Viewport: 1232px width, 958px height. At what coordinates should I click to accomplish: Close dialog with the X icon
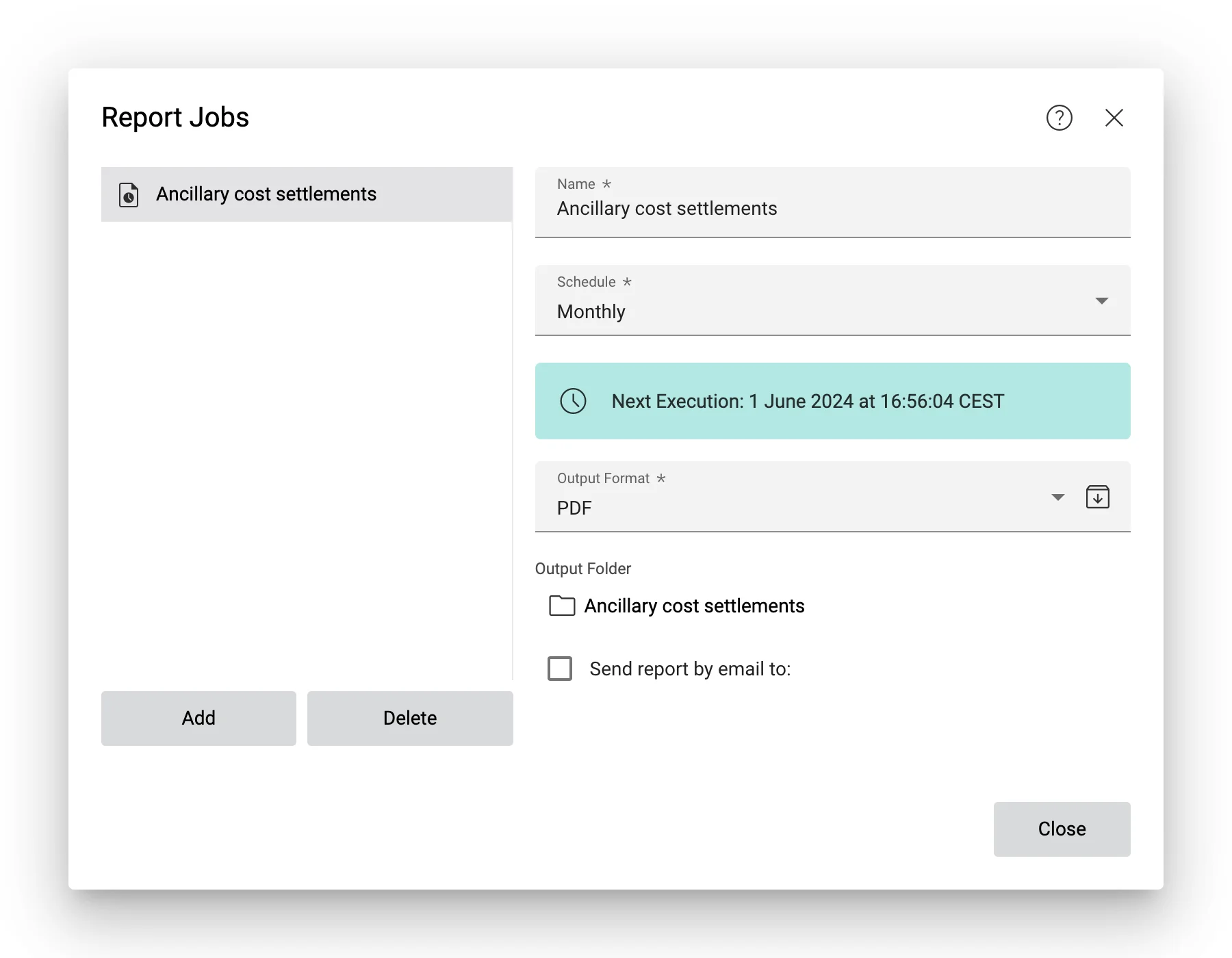click(x=1114, y=118)
